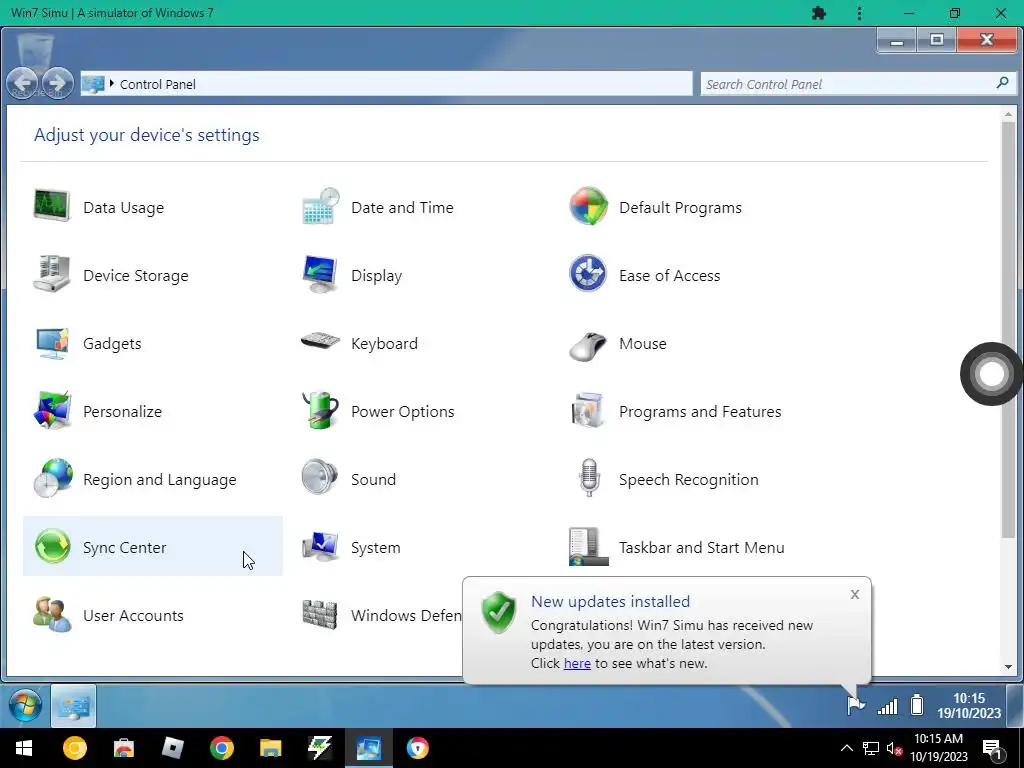Screen dimensions: 1024x768
Task: Open the User Accounts icon
Action: click(x=52, y=615)
